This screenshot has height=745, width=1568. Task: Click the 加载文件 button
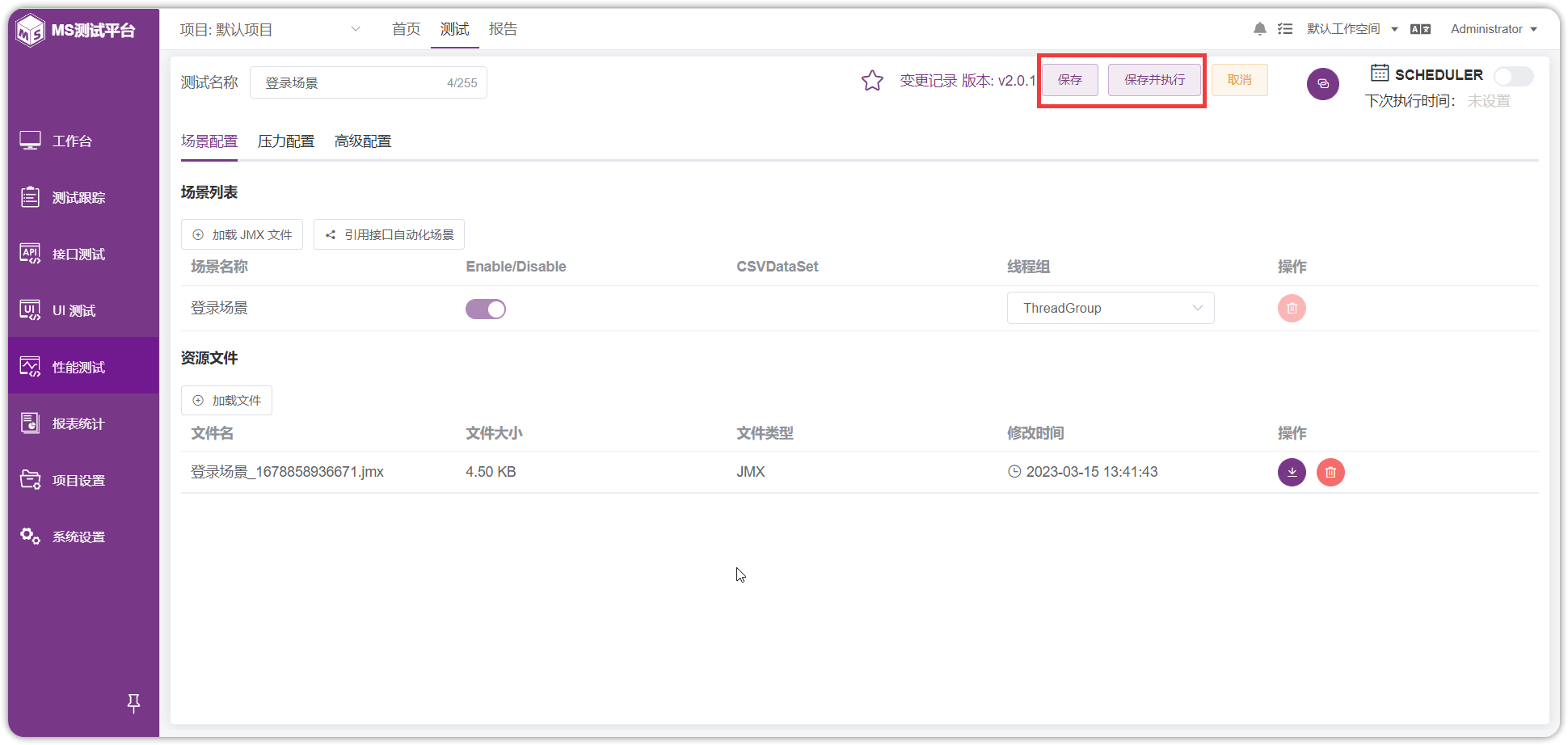(226, 401)
